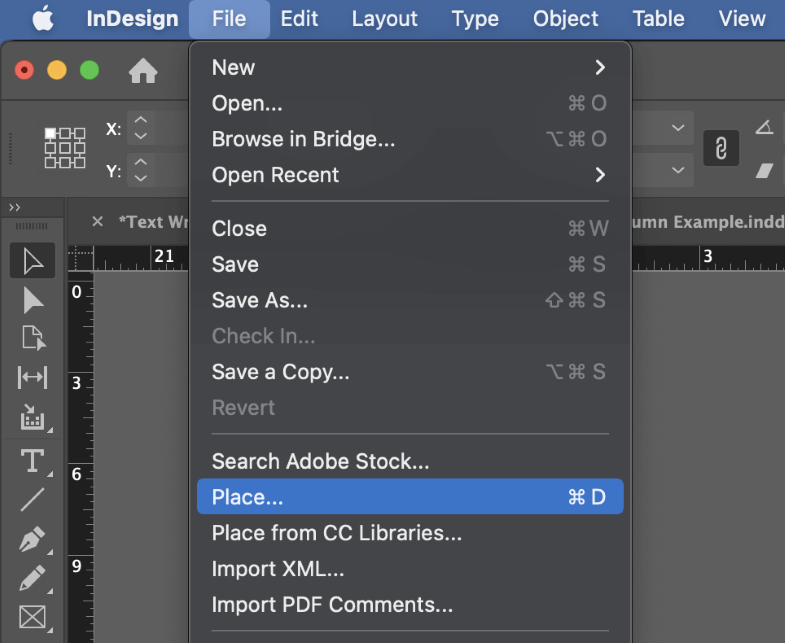Select the Line tool
785x643 pixels.
[33, 500]
